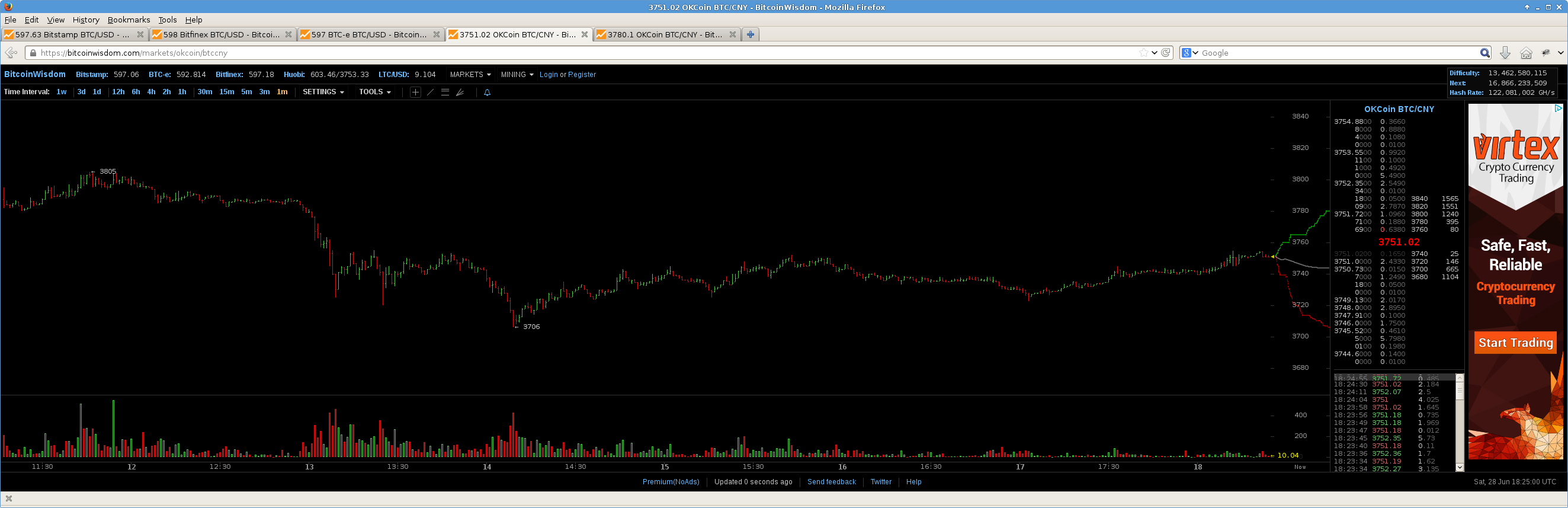
Task: Open the Firefox downloads arrow
Action: 1505,53
